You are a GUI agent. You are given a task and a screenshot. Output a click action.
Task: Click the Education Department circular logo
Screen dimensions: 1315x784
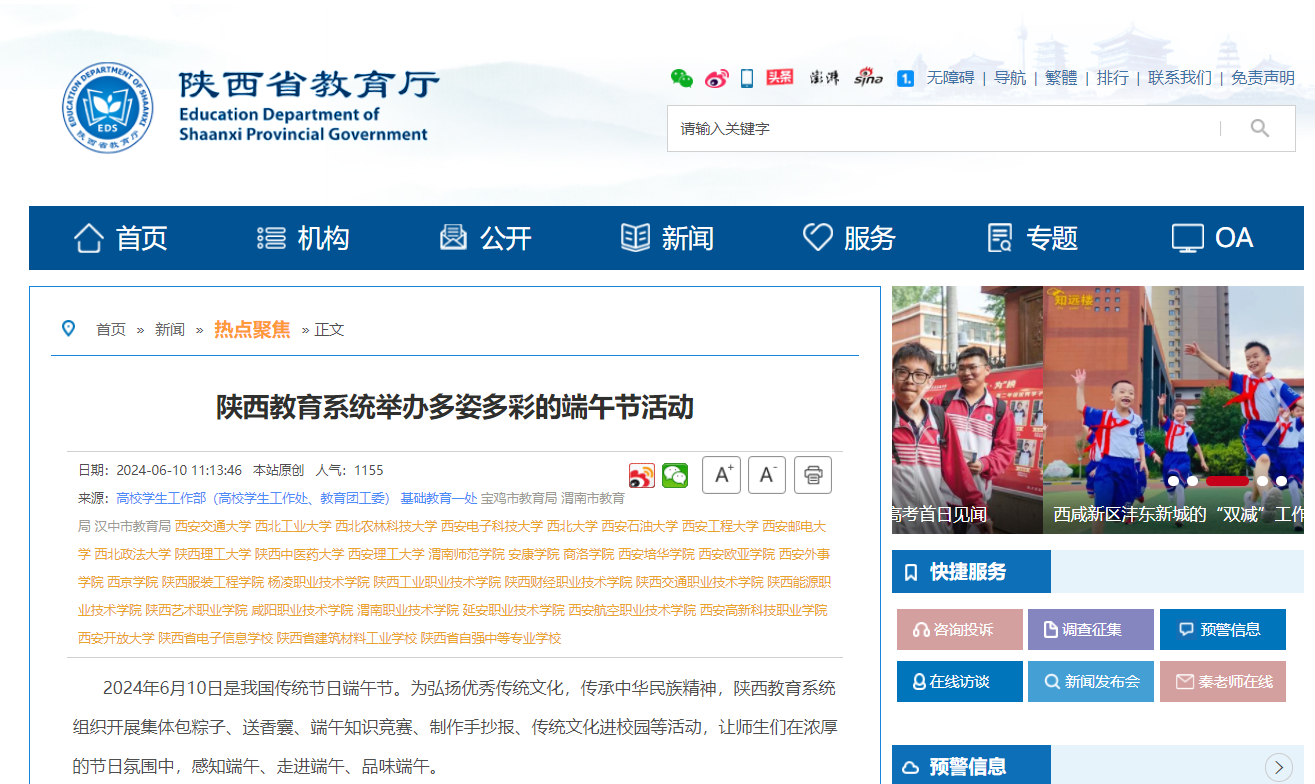point(108,108)
